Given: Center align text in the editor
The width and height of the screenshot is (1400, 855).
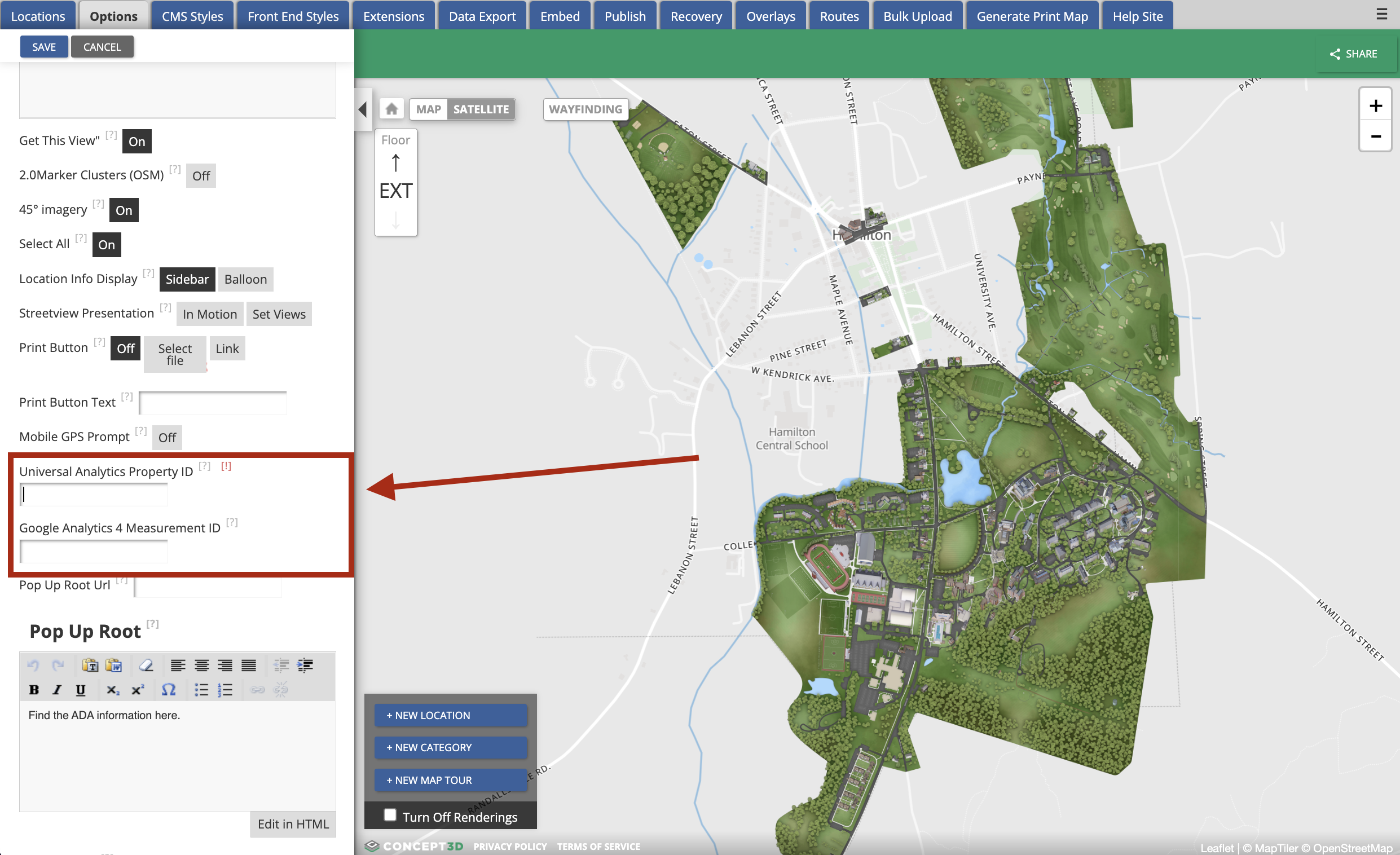Looking at the screenshot, I should [202, 666].
